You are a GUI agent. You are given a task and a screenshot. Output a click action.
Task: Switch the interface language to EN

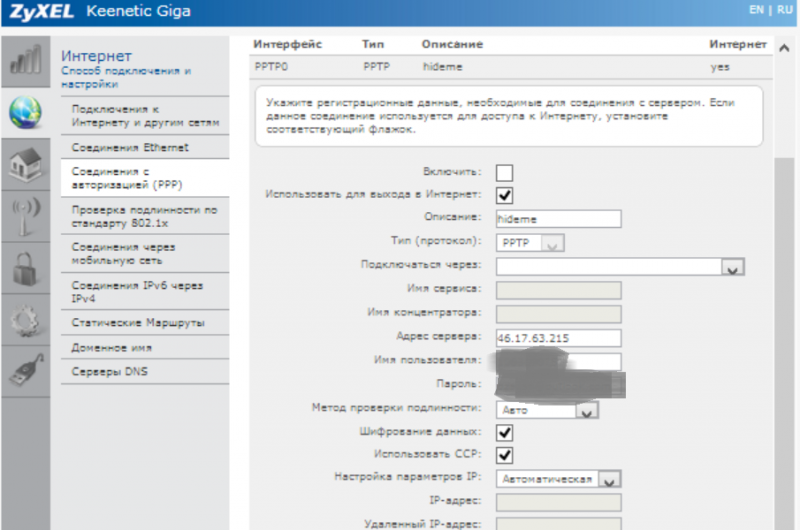(x=755, y=10)
